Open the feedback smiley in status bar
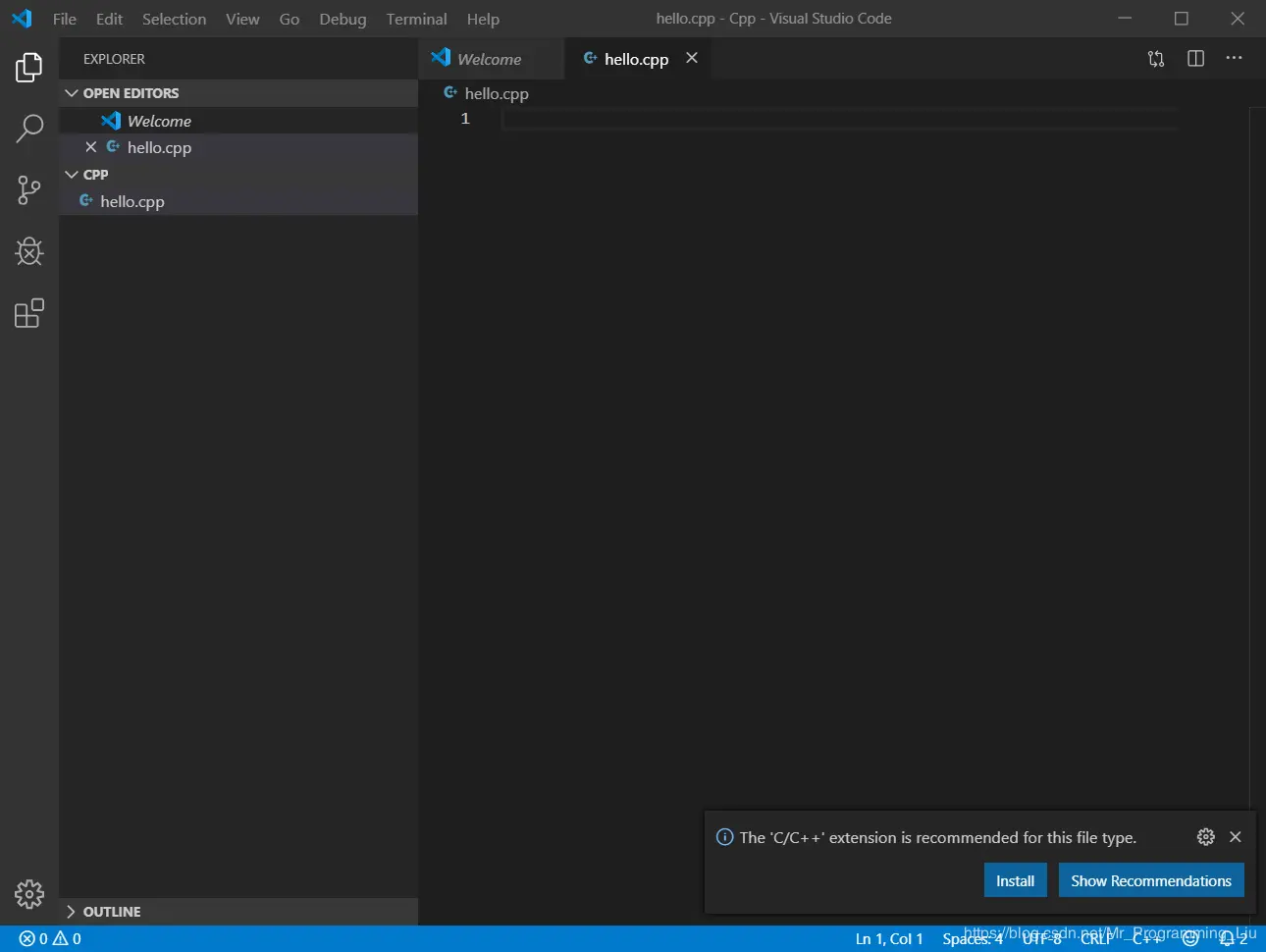 pyautogui.click(x=1190, y=938)
